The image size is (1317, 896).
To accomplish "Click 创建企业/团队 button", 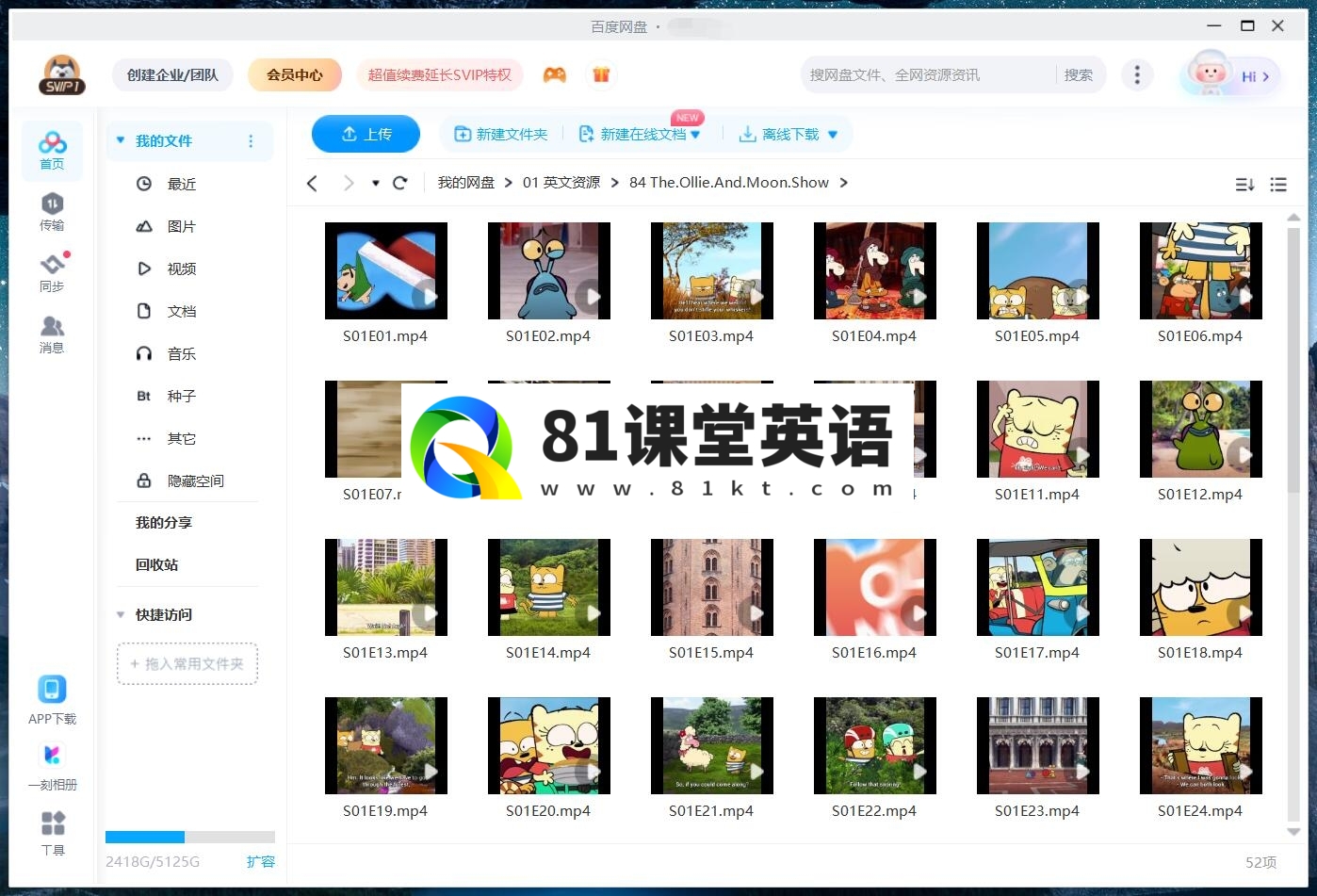I will tap(172, 74).
